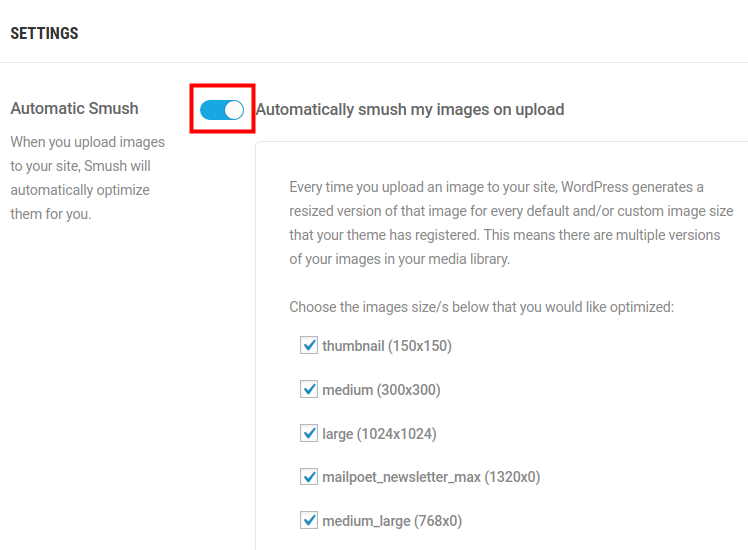Uncheck the medium (300x300) checkbox

[x=309, y=390]
